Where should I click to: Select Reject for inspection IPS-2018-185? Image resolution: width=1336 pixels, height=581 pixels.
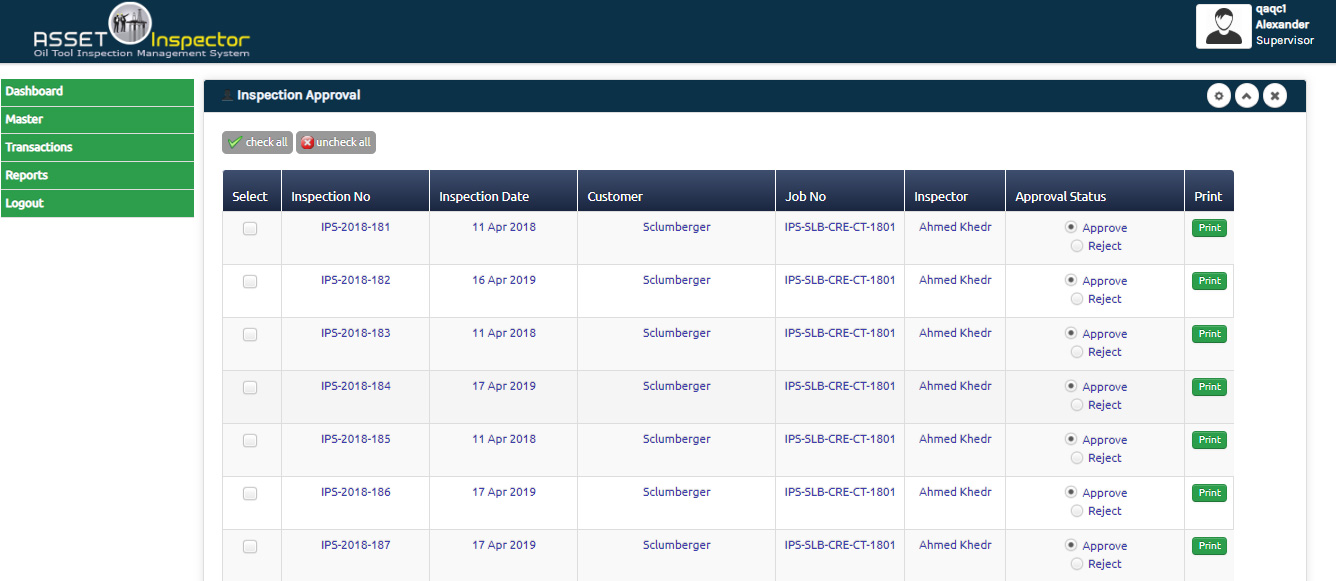[1077, 458]
